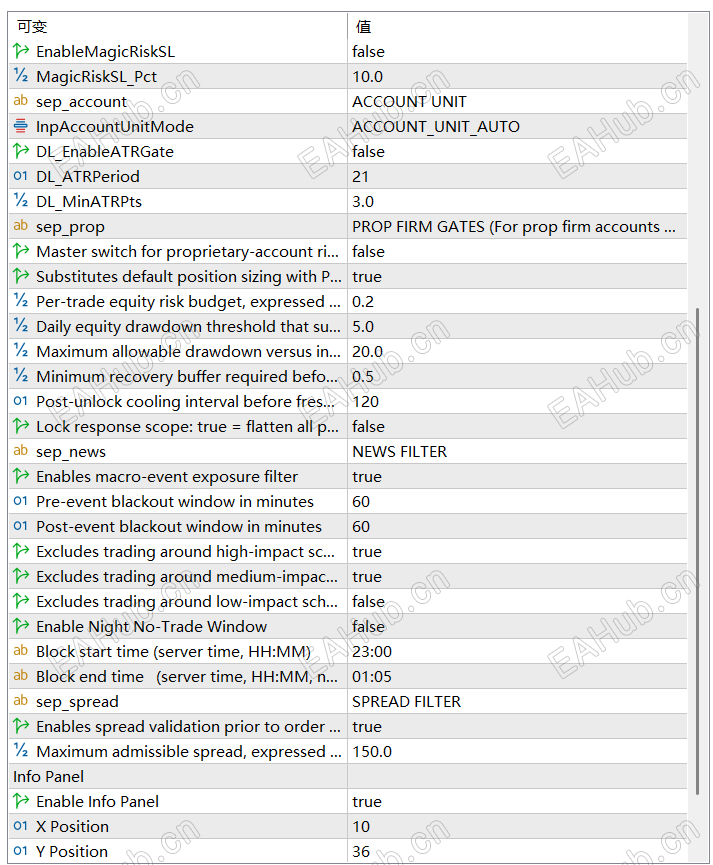Viewport: 713px width, 865px height.
Task: Click bool icon beside Lock response scope
Action: [x=21, y=426]
